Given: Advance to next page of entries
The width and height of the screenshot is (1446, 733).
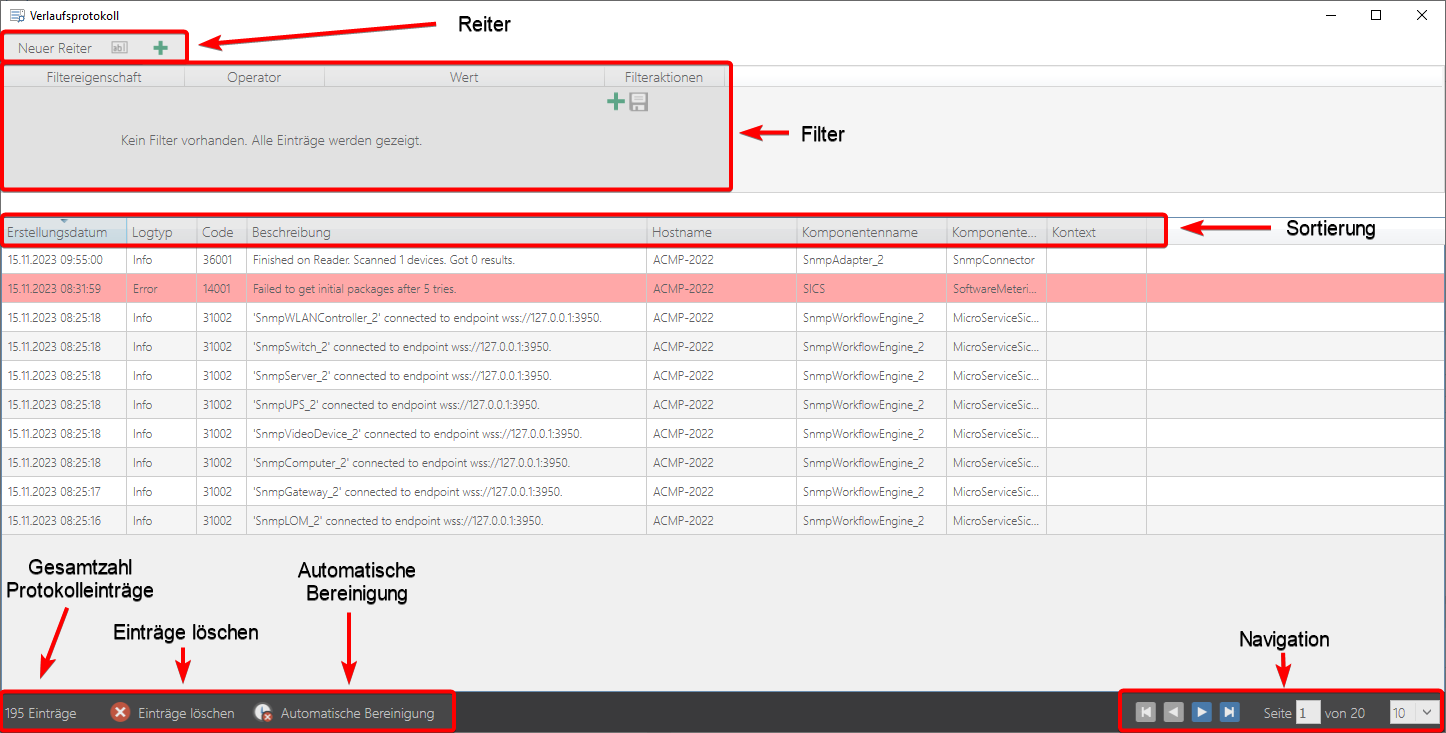Looking at the screenshot, I should (1202, 712).
